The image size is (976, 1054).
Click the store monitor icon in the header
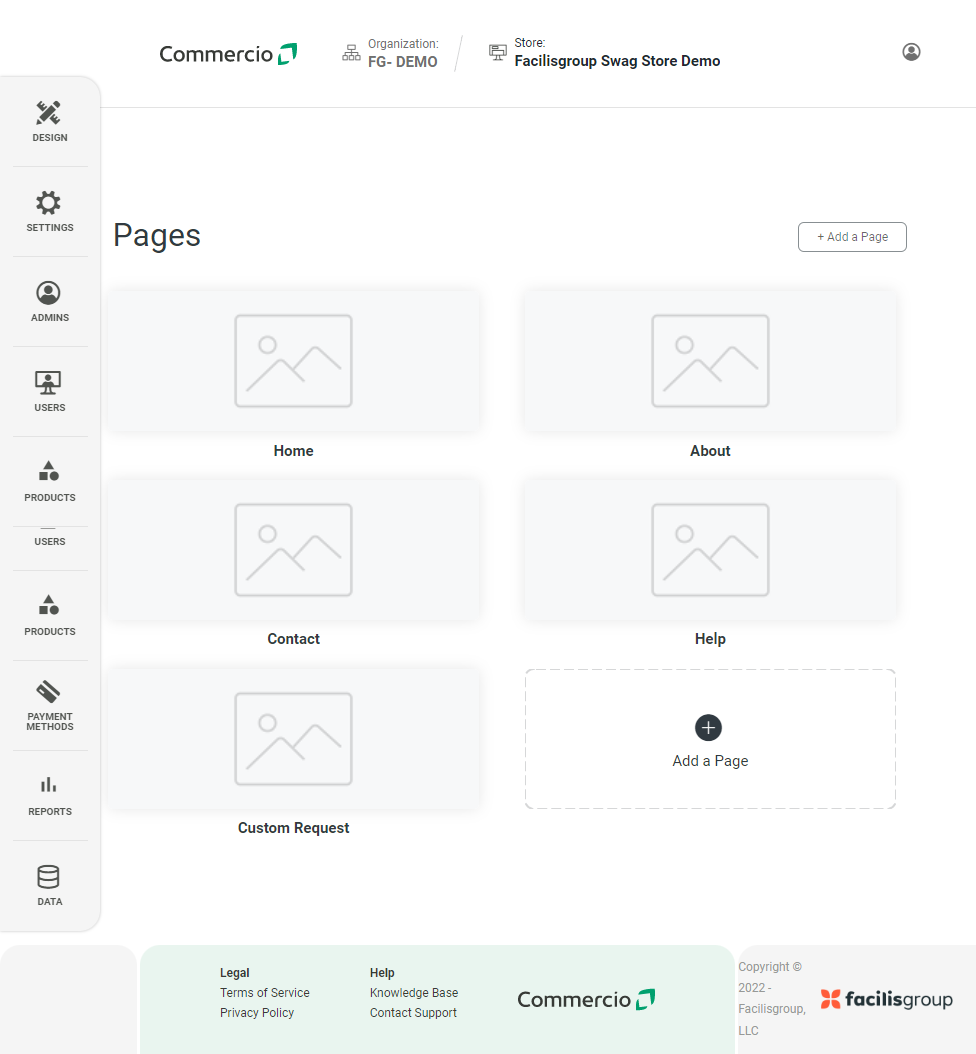point(497,52)
